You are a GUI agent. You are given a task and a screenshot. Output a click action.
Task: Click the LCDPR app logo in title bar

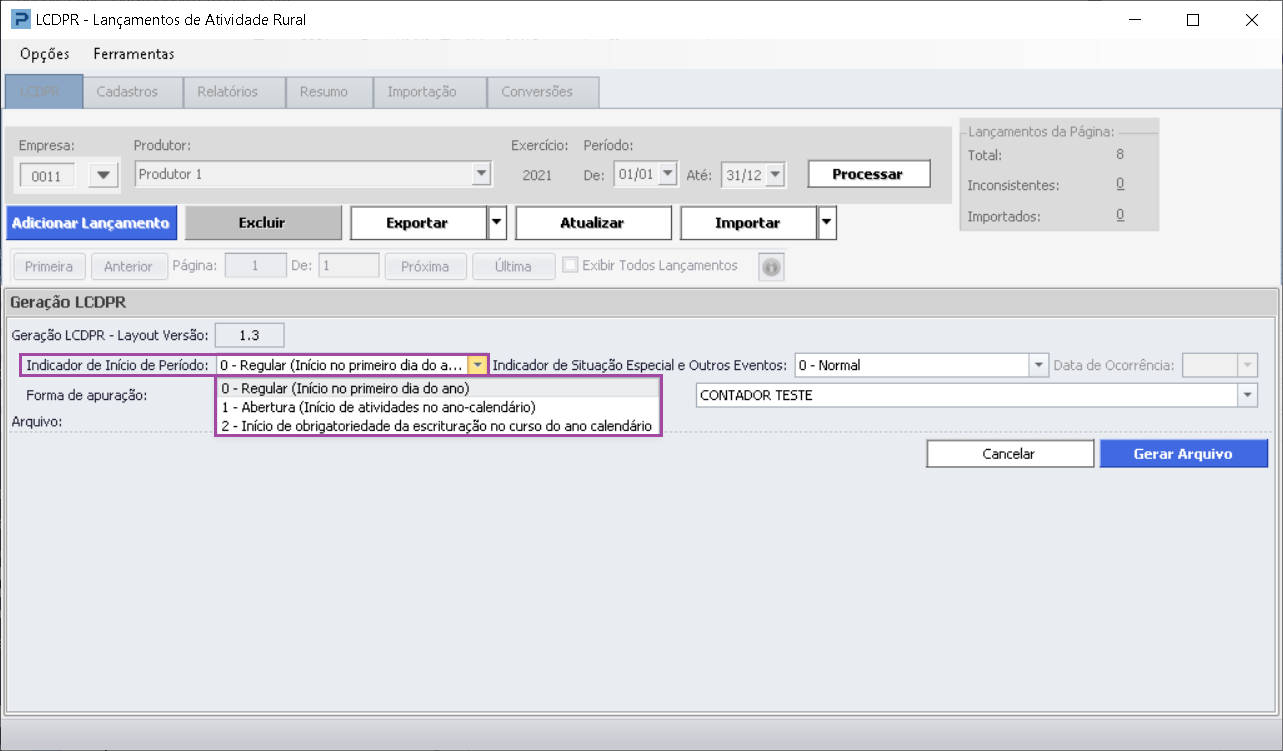tap(19, 19)
